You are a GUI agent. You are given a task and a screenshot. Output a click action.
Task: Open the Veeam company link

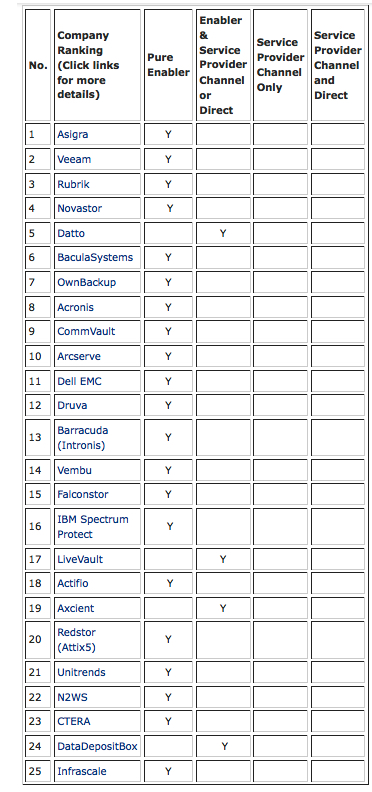tap(74, 159)
